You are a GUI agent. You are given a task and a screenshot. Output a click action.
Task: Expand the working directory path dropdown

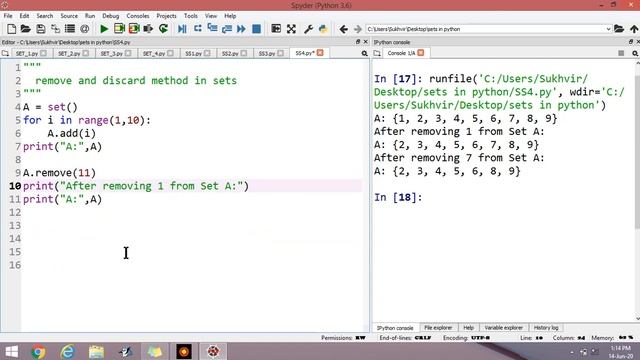608,29
